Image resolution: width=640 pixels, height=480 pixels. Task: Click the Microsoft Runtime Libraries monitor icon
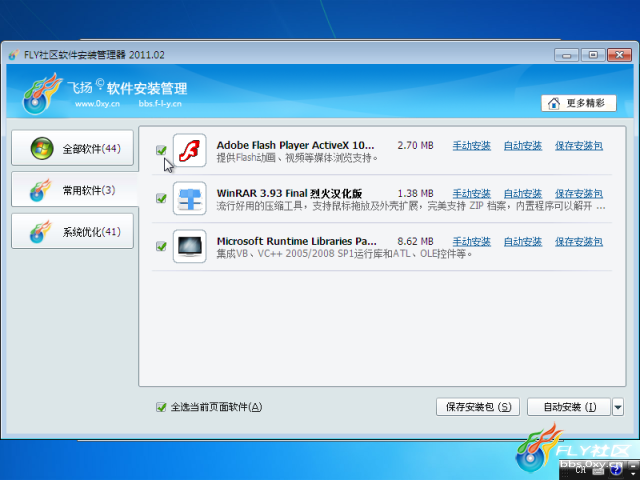(x=189, y=246)
